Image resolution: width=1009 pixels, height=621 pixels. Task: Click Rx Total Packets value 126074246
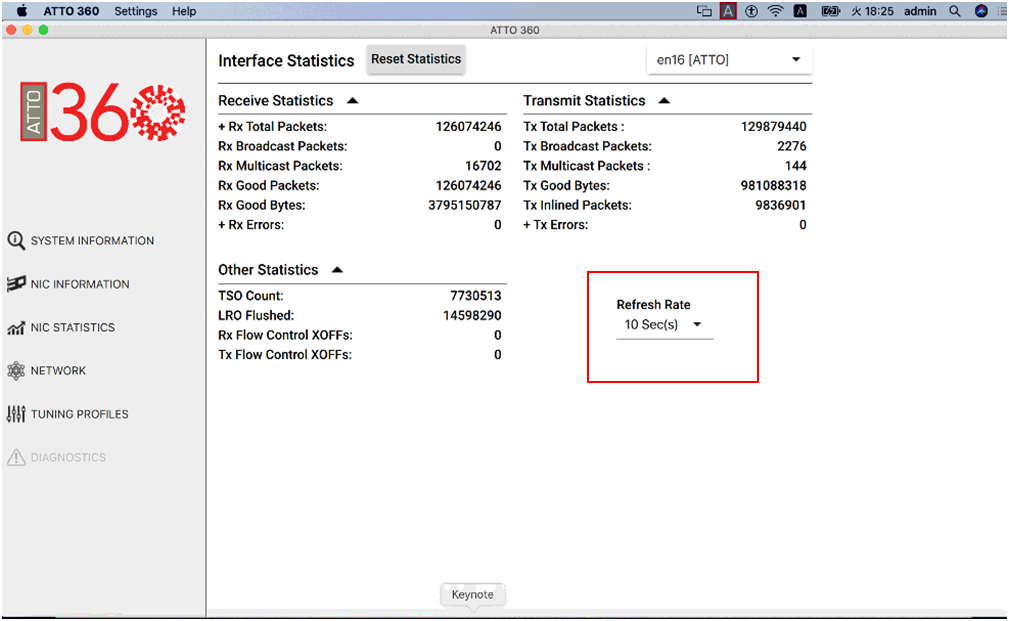tap(468, 127)
